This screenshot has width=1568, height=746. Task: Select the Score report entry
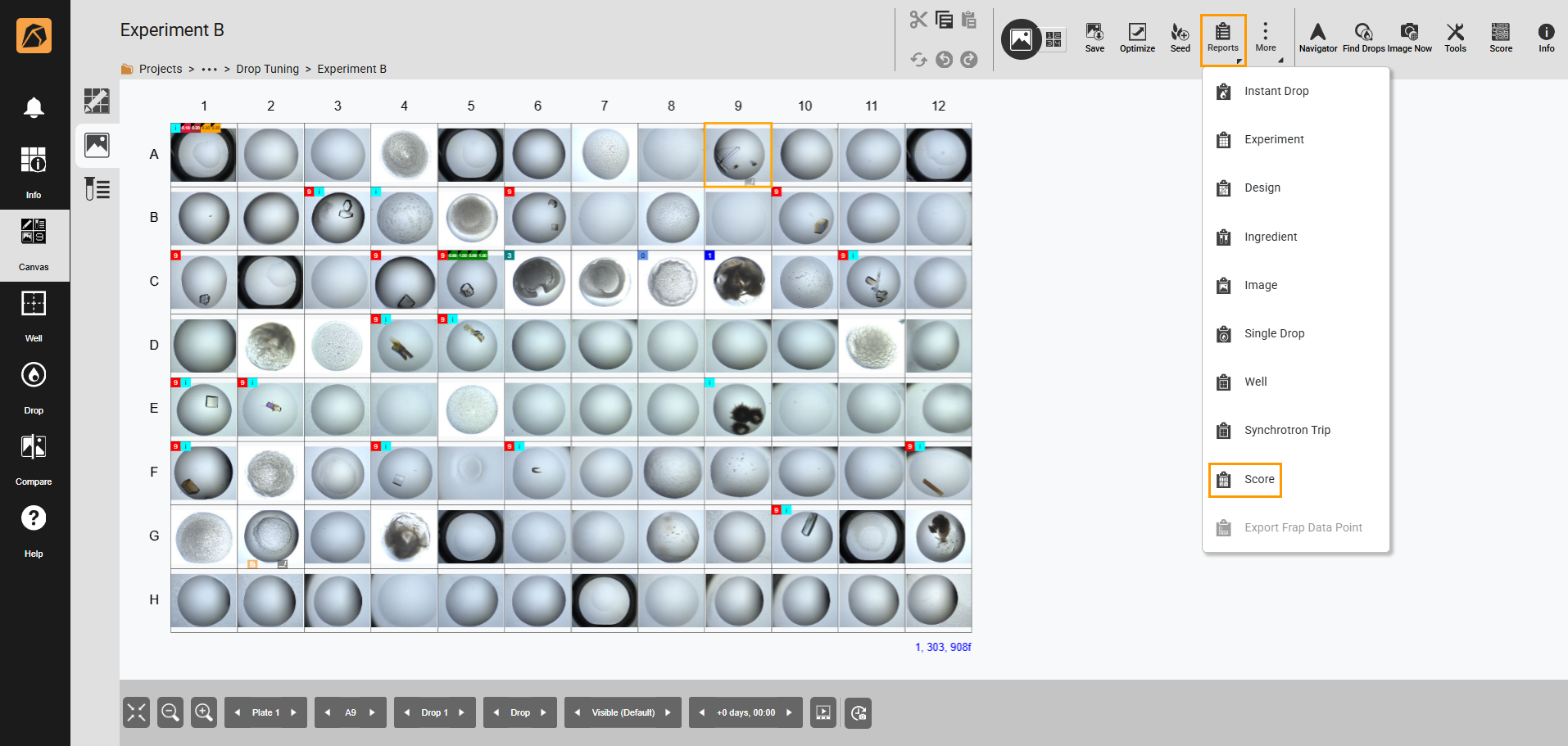(x=1245, y=479)
